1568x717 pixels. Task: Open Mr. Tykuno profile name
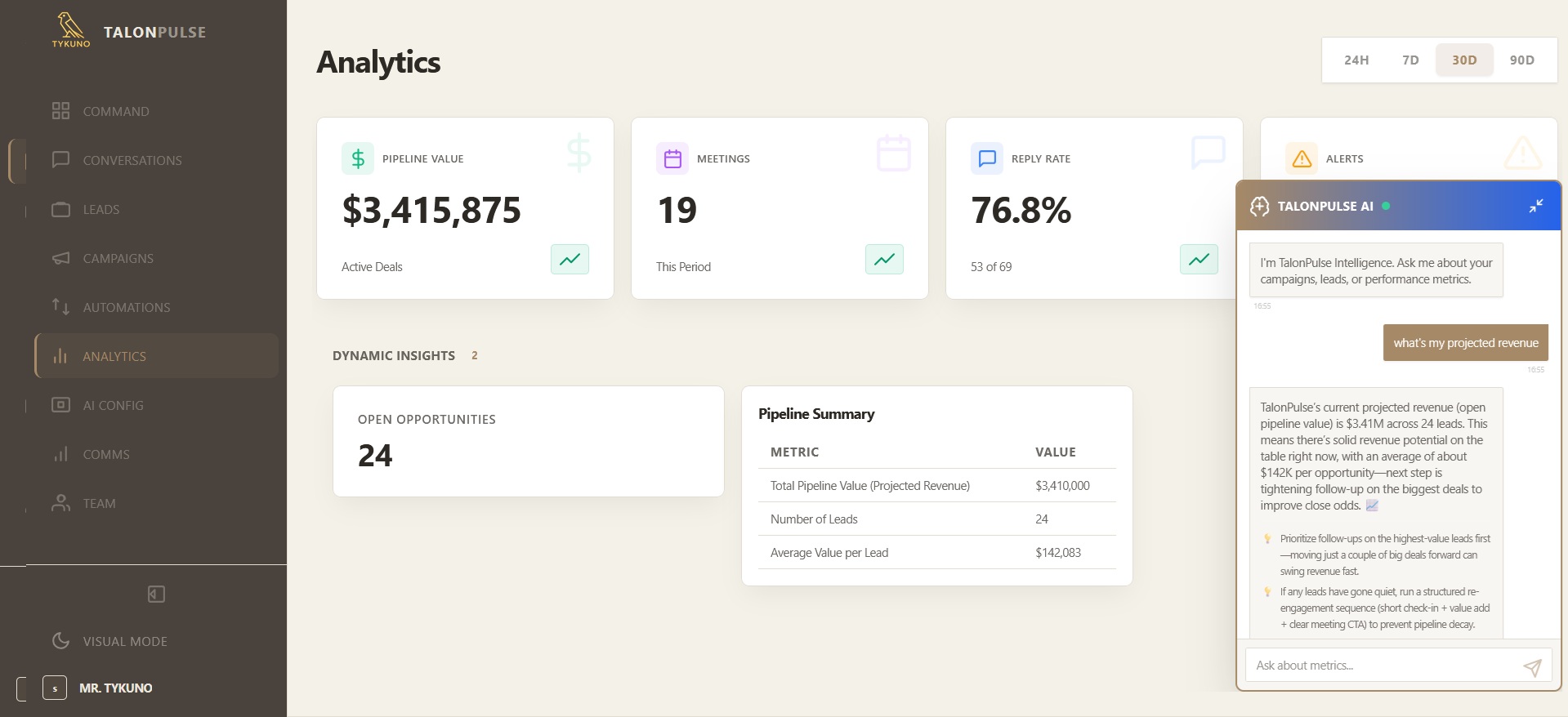(116, 688)
